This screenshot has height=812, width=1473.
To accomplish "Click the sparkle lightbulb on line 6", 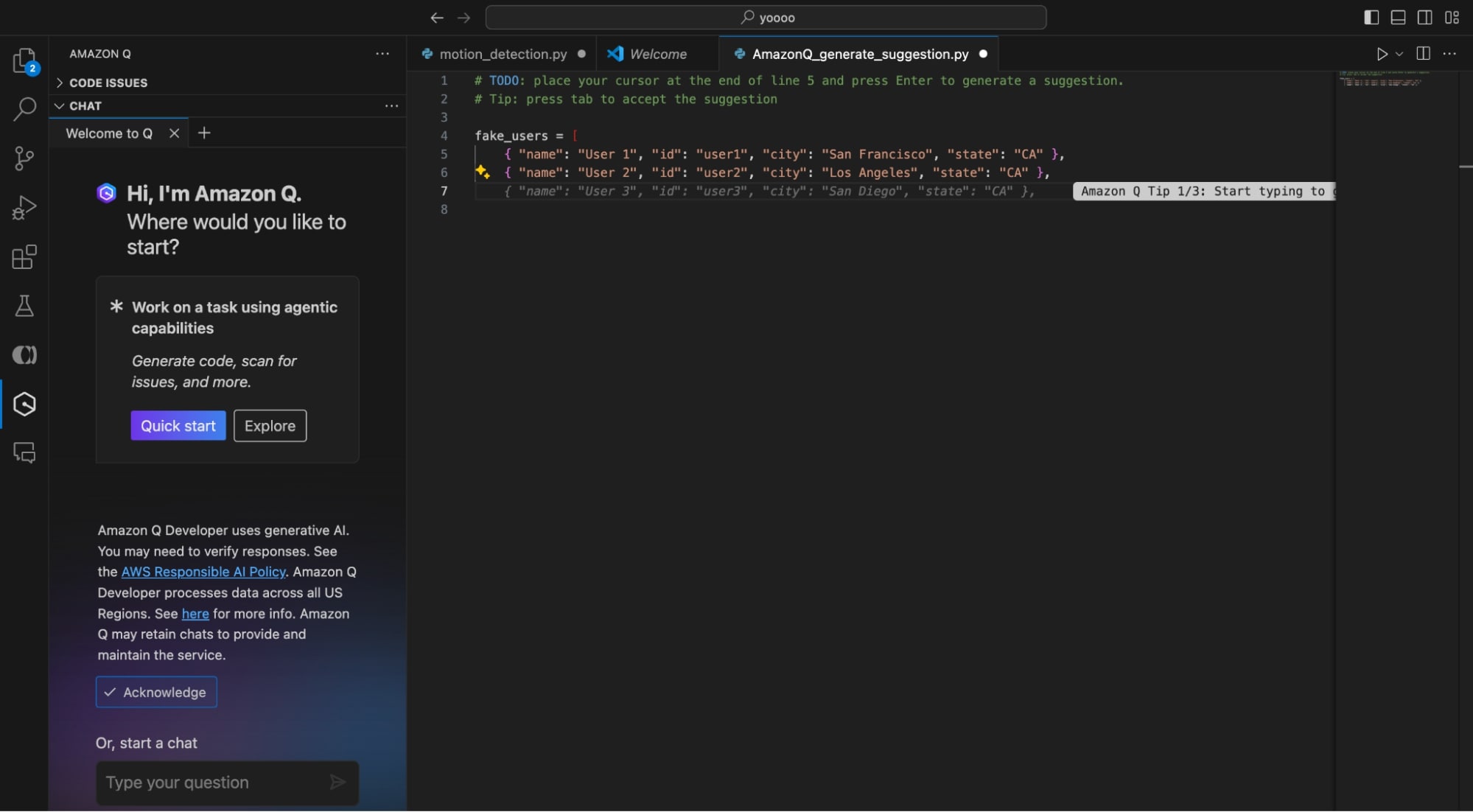I will [483, 172].
